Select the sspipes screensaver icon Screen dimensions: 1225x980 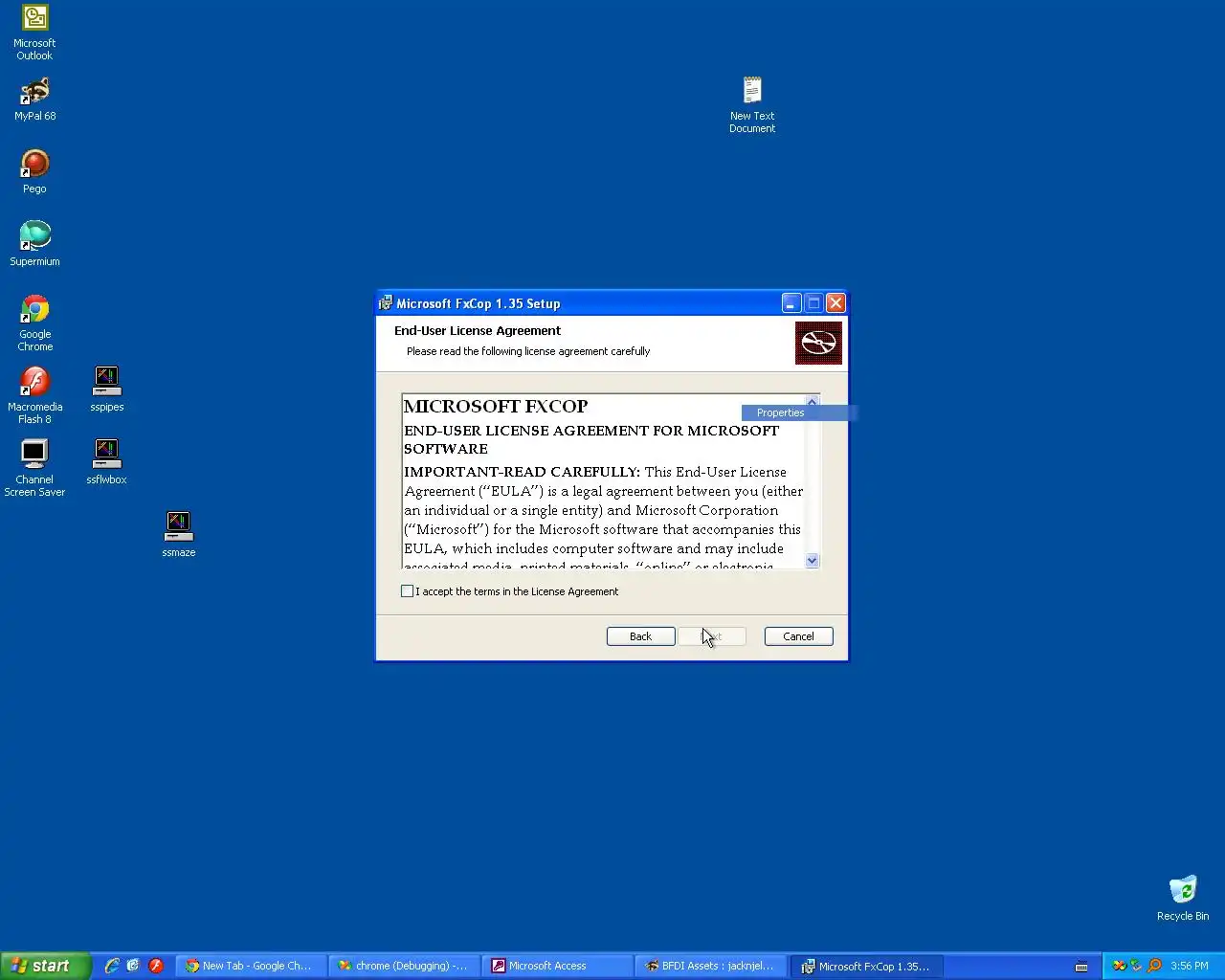click(x=106, y=390)
